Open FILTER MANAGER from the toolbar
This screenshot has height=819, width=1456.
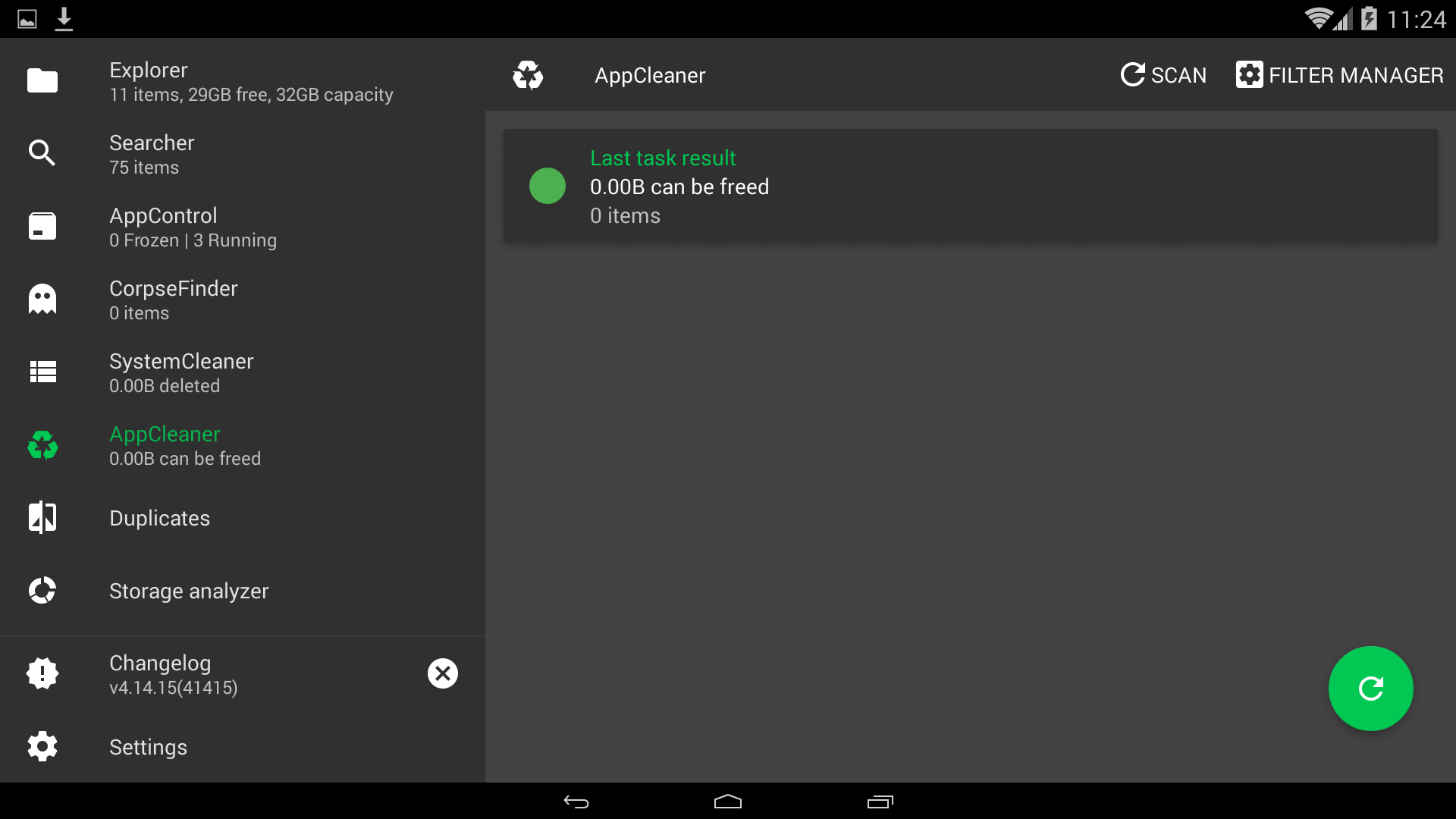pyautogui.click(x=1339, y=75)
